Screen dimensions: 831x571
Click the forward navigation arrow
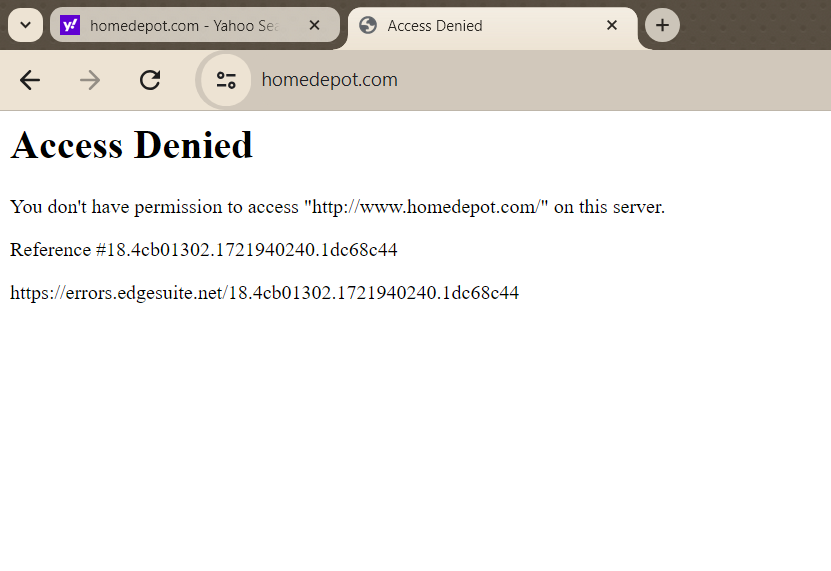click(x=90, y=81)
